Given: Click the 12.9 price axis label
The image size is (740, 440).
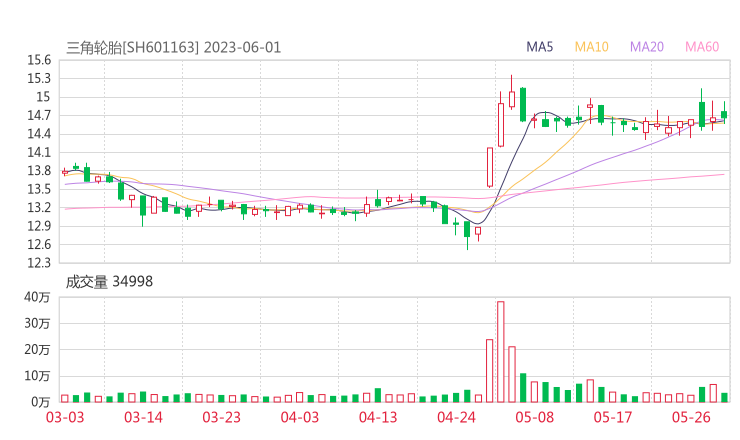Looking at the screenshot, I should 39,226.
